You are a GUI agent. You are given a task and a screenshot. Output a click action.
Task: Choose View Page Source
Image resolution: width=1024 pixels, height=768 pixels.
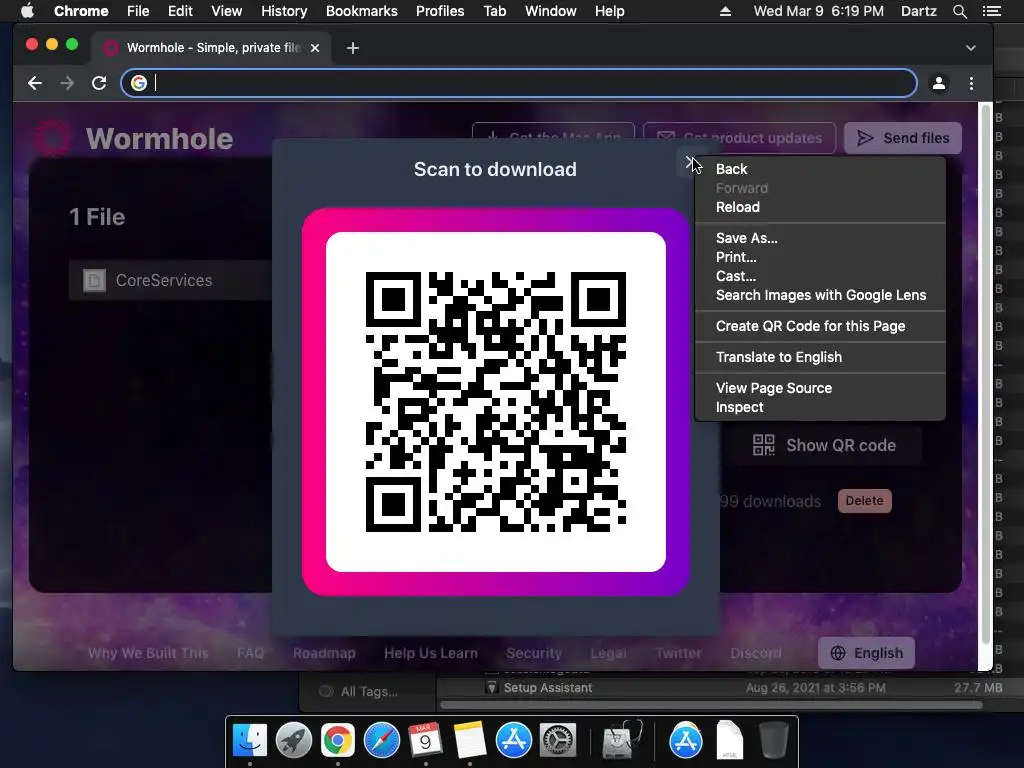773,388
